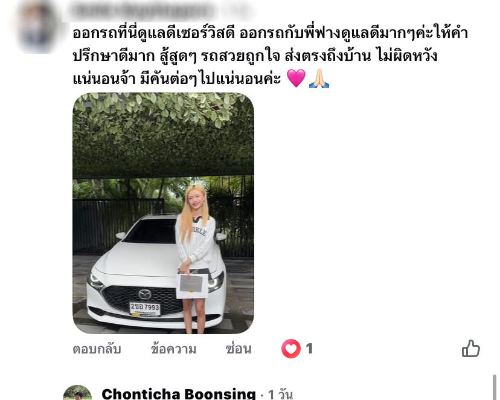Click the 1 วัน timestamp
The height and width of the screenshot is (400, 500).
(280, 394)
